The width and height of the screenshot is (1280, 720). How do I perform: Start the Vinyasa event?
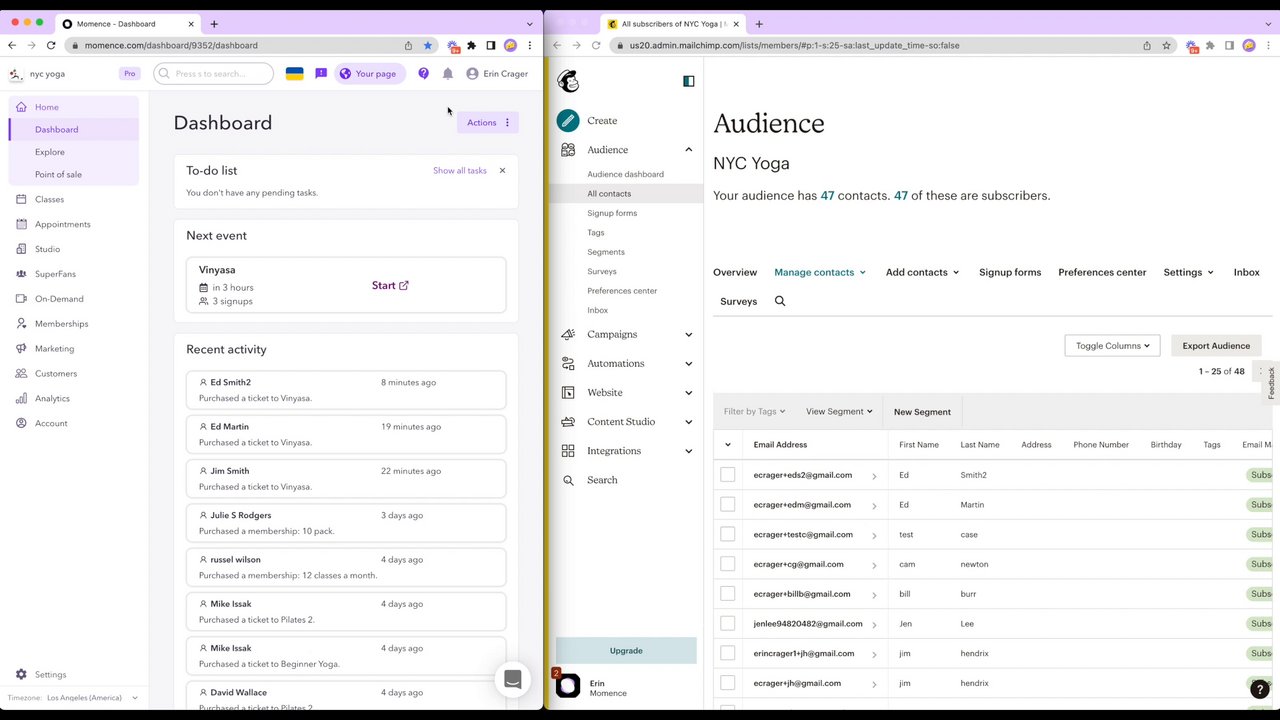click(390, 285)
